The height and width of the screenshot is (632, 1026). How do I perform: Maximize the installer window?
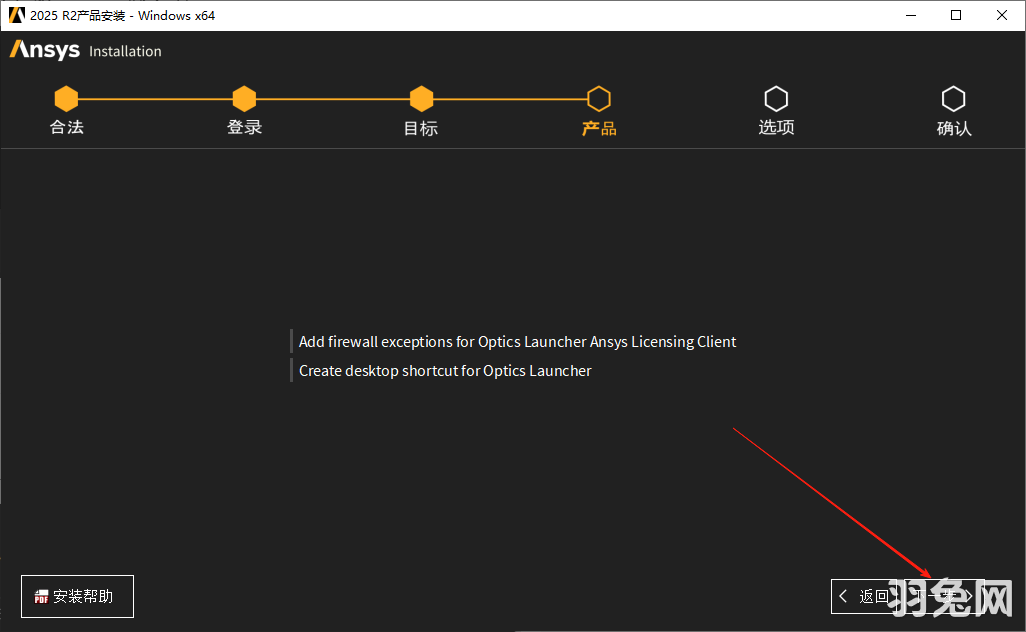pos(956,15)
